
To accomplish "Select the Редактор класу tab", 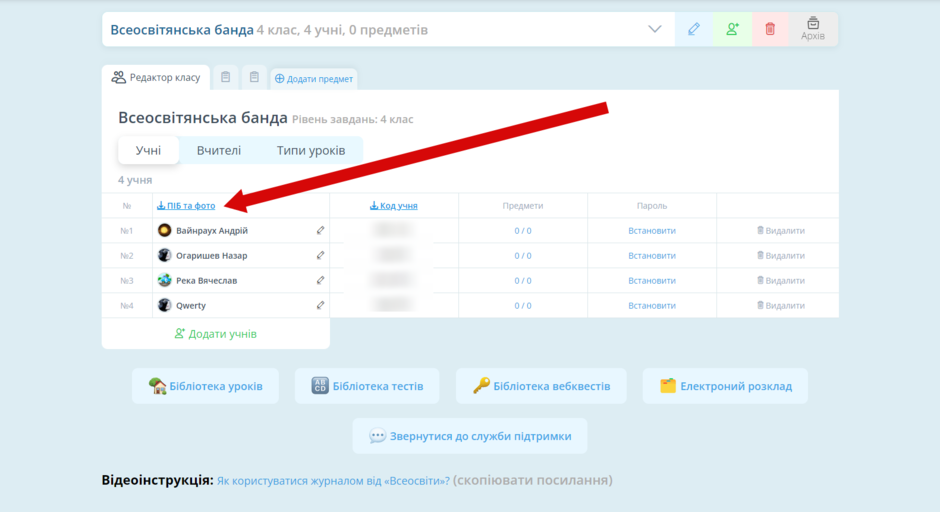I will click(156, 77).
